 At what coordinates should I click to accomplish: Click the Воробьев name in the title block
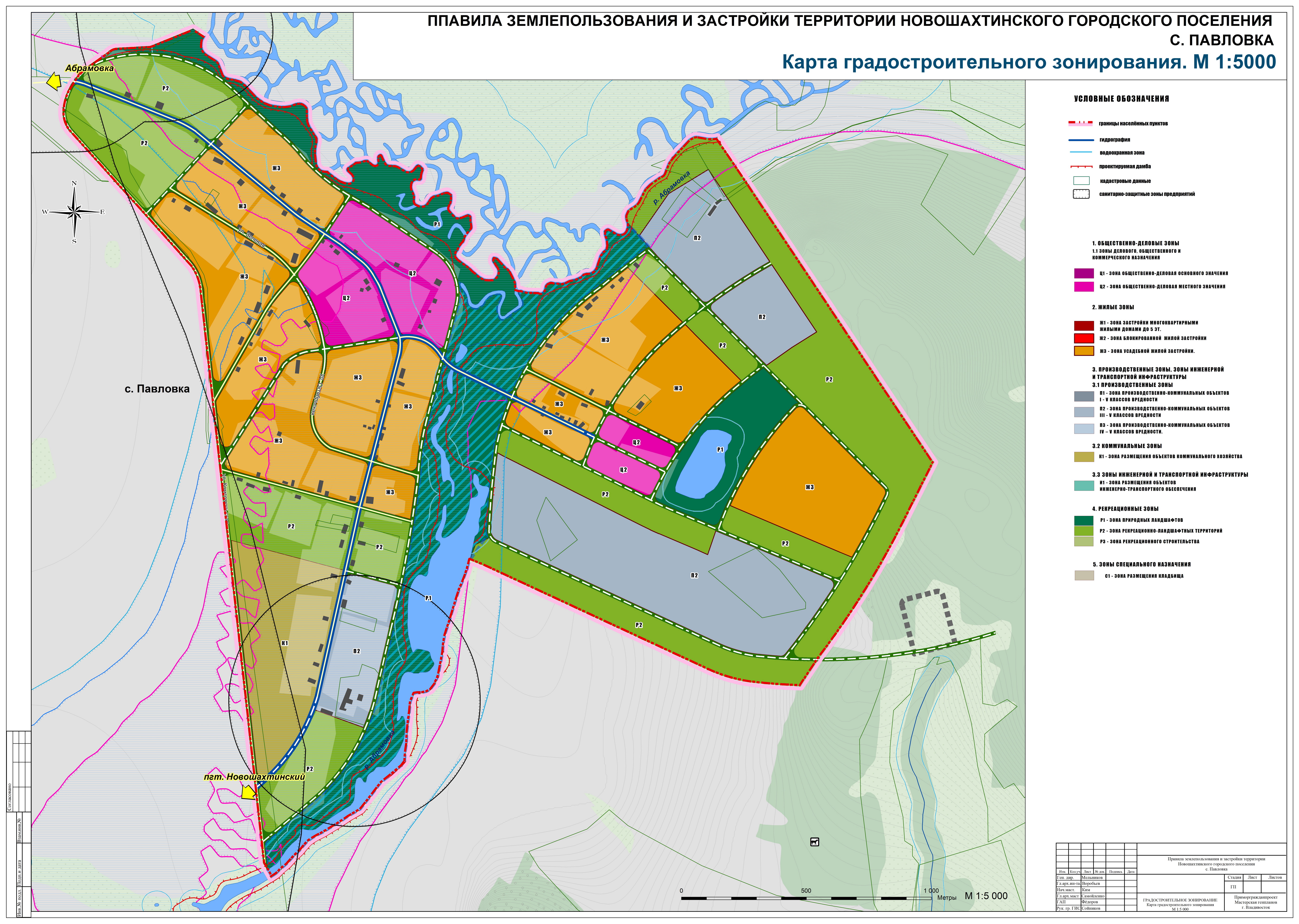click(x=1091, y=884)
